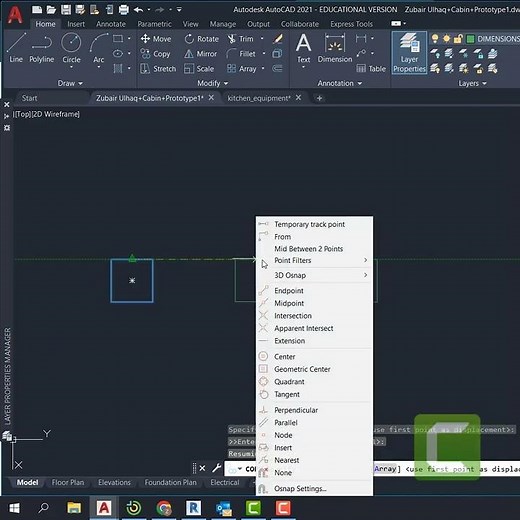Open Layer Properties palette
Image resolution: width=520 pixels, height=520 pixels.
tap(409, 53)
